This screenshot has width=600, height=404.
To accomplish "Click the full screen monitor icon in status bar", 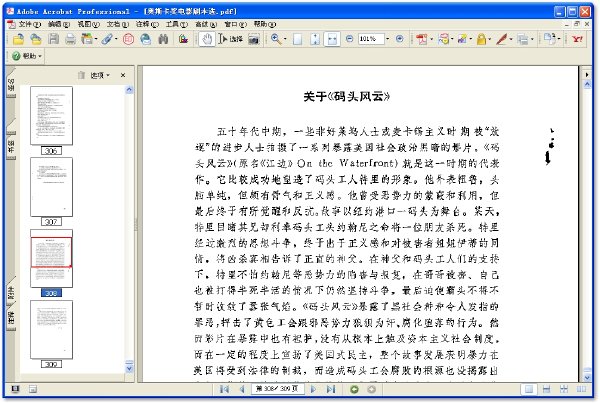I will [15, 389].
